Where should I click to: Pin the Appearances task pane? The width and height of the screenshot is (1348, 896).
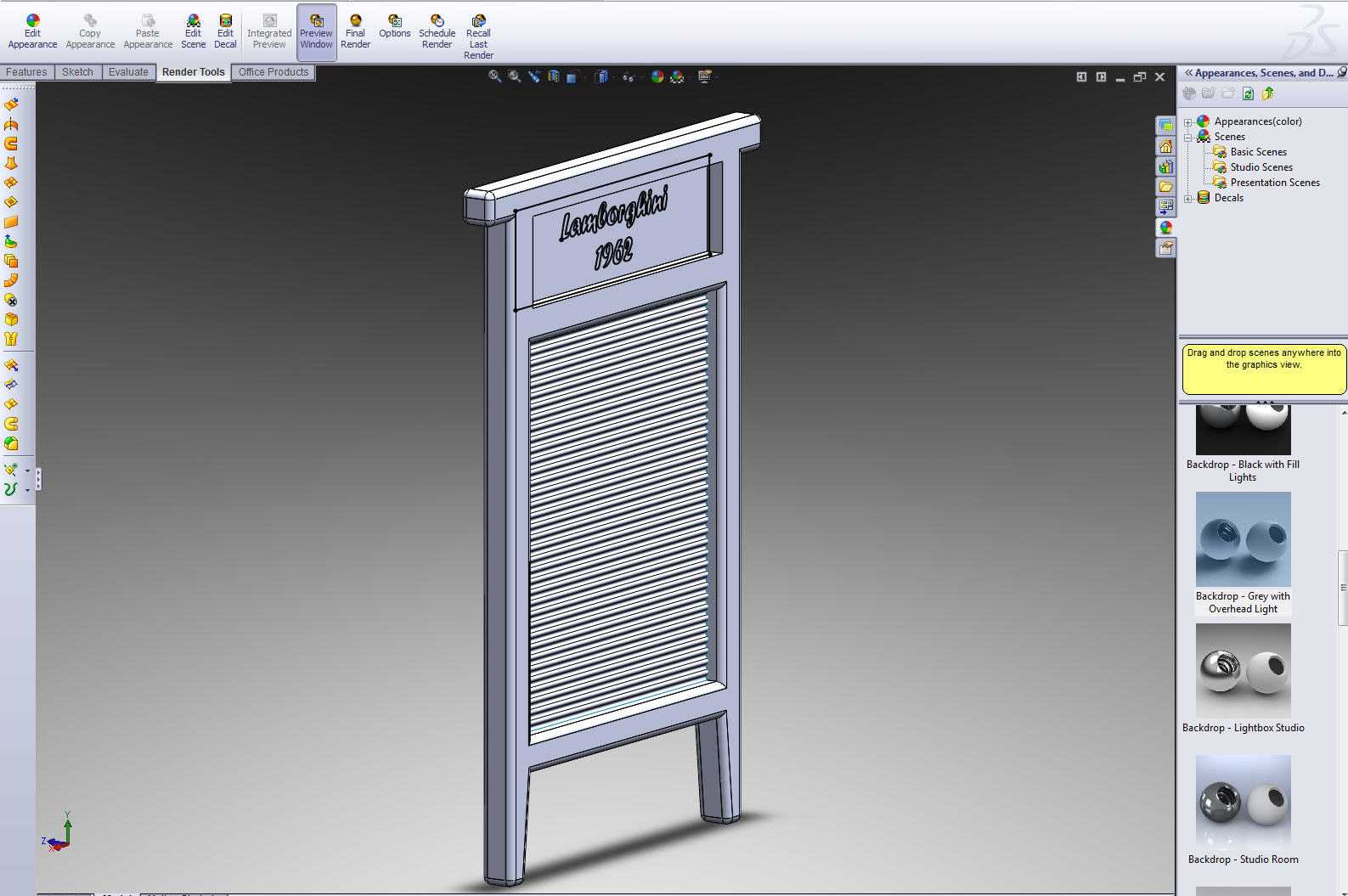1342,73
